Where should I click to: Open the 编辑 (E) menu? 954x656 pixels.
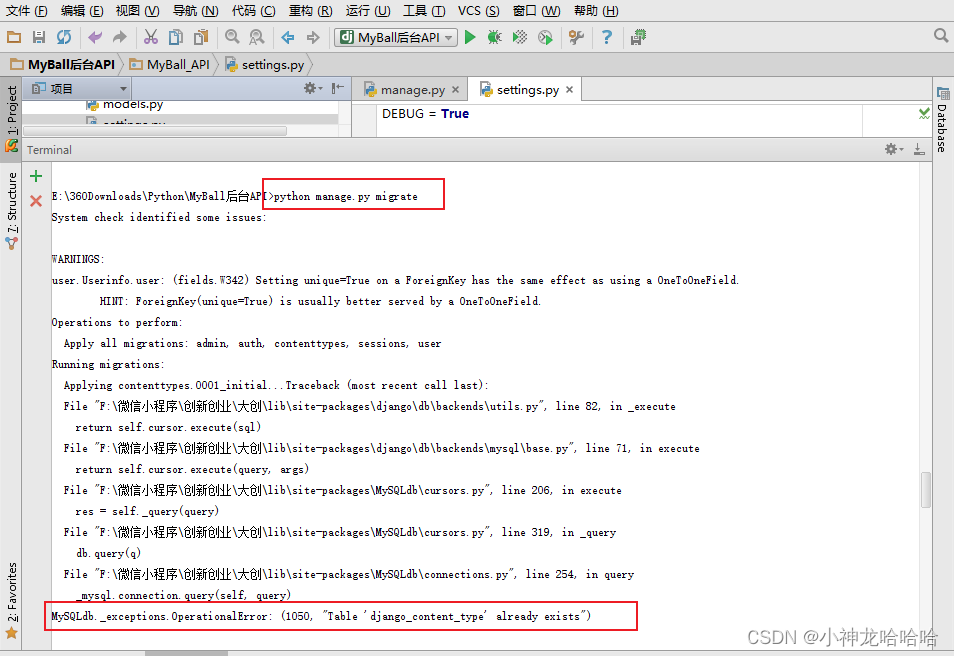coord(82,10)
